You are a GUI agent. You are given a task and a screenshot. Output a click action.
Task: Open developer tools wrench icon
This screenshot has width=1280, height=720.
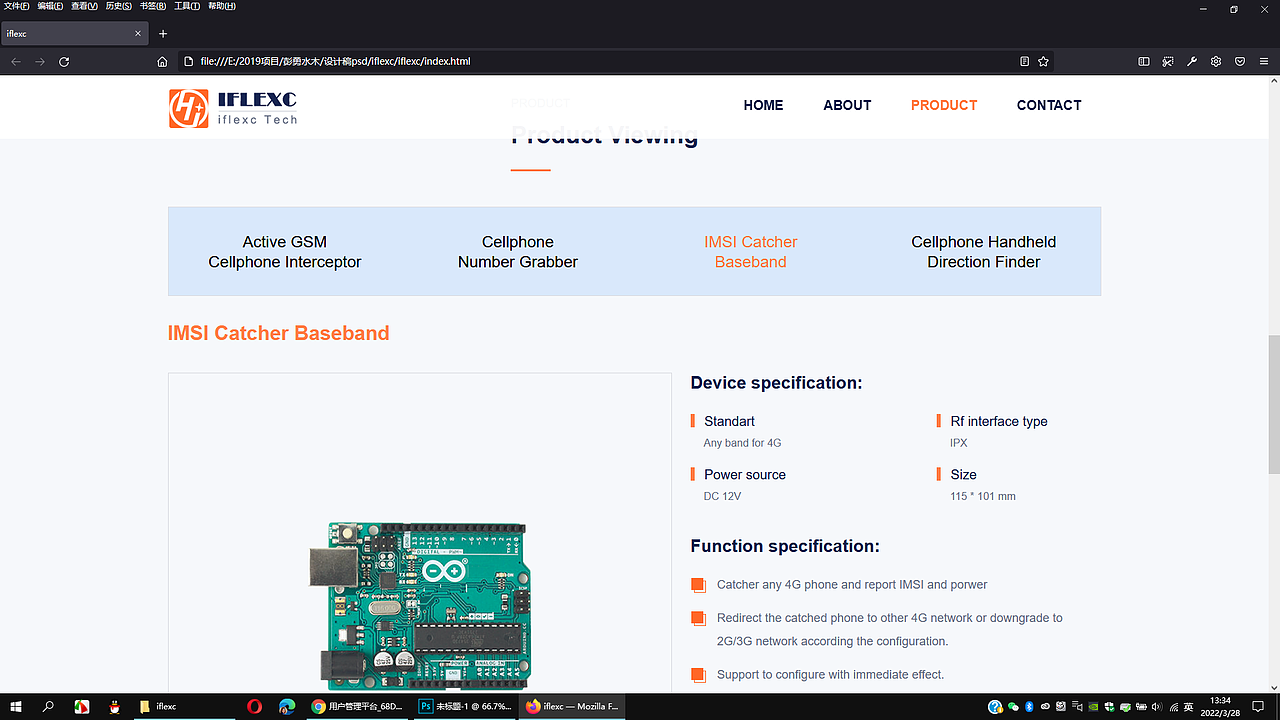click(1192, 61)
